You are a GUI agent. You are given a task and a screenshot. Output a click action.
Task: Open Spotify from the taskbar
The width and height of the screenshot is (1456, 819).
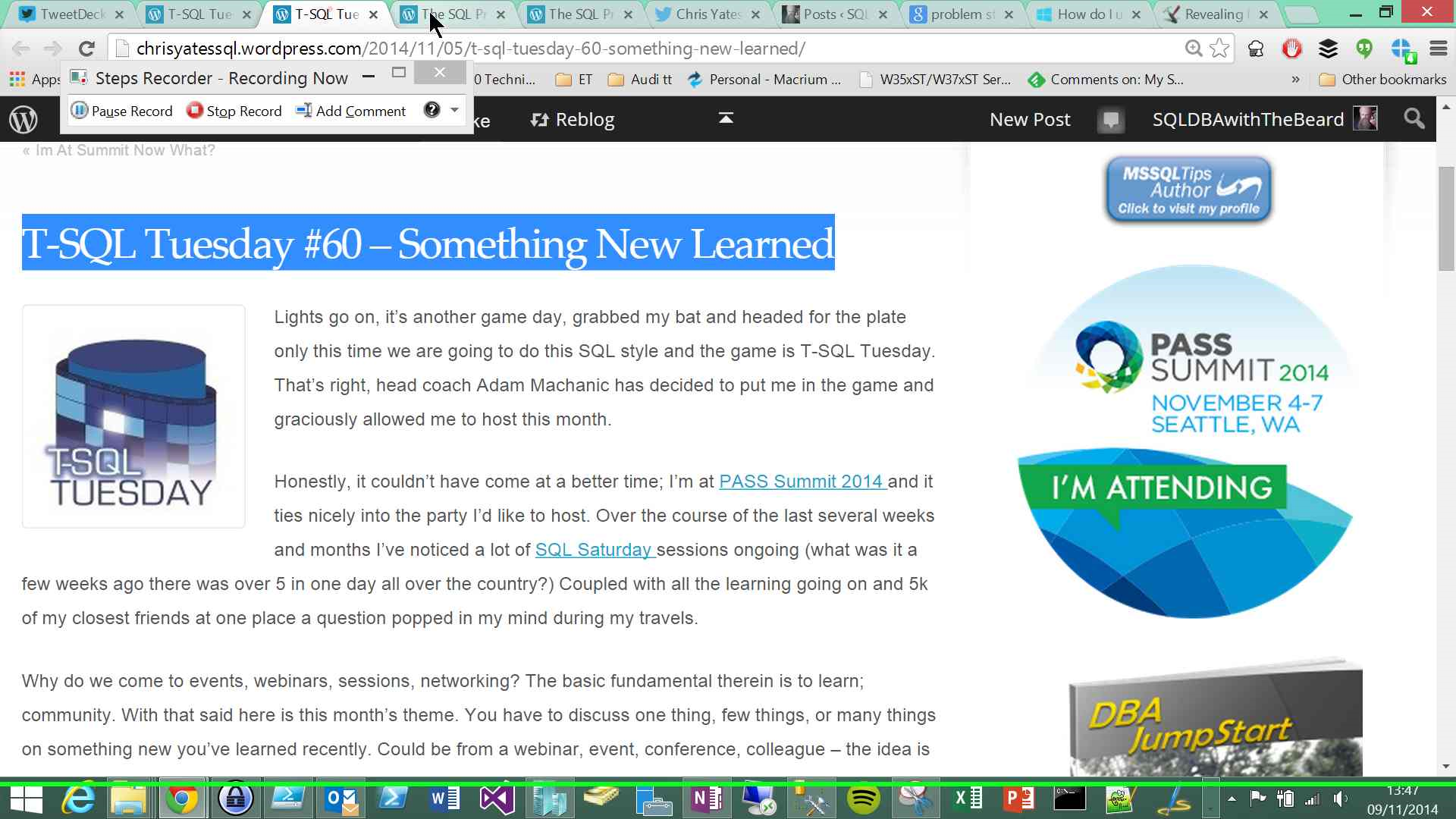863,799
